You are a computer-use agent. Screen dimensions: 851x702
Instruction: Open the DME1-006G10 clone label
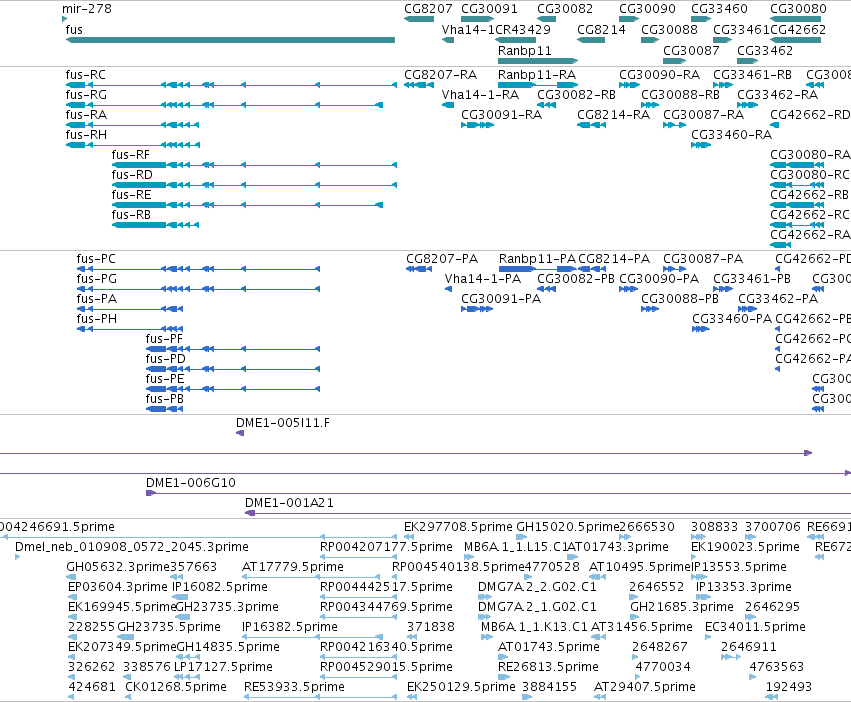191,483
